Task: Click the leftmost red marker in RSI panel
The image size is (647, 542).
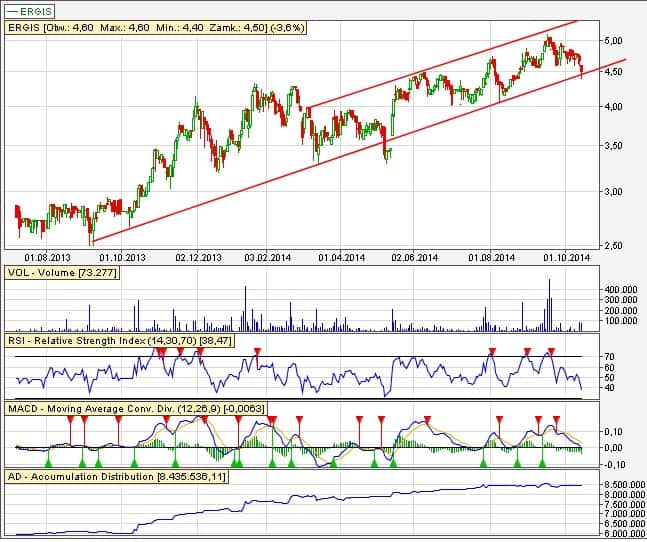Action: [160, 351]
